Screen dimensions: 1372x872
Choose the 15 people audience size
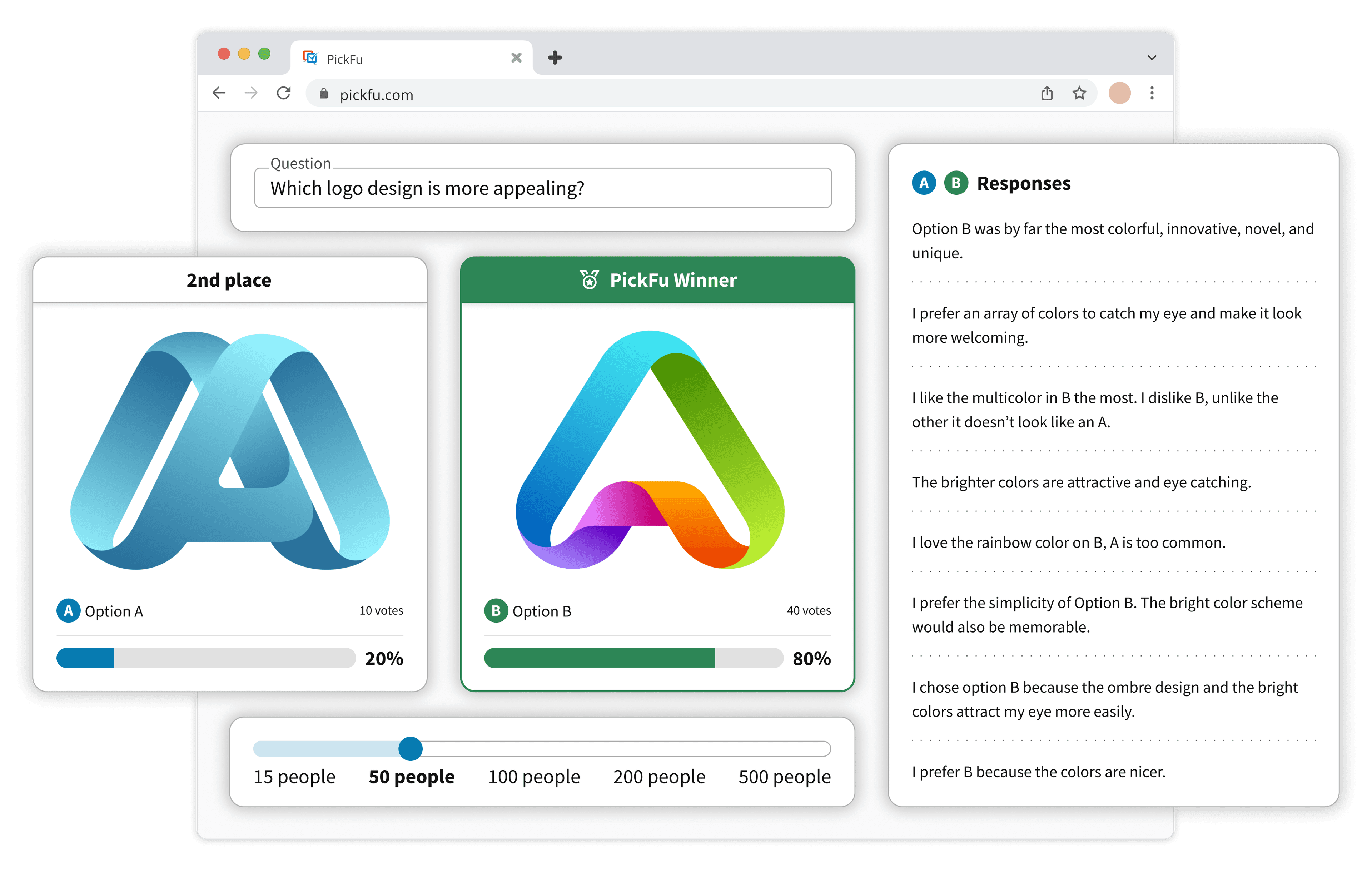pos(294,777)
